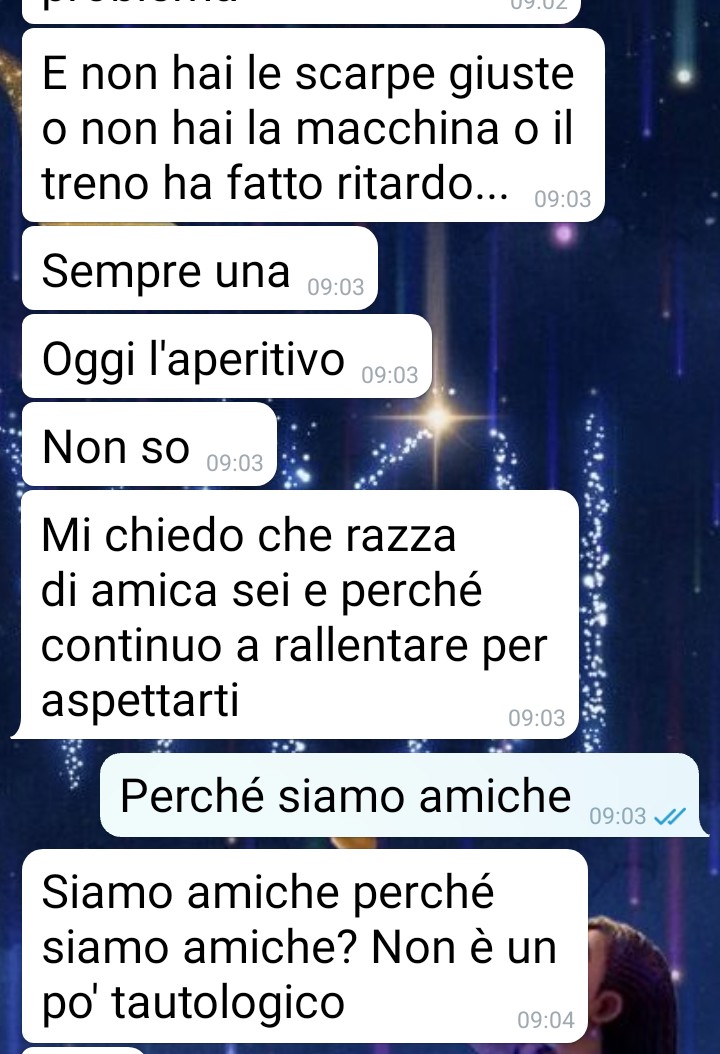Tap the 'scarpe giuste' message bubble

click(x=313, y=125)
